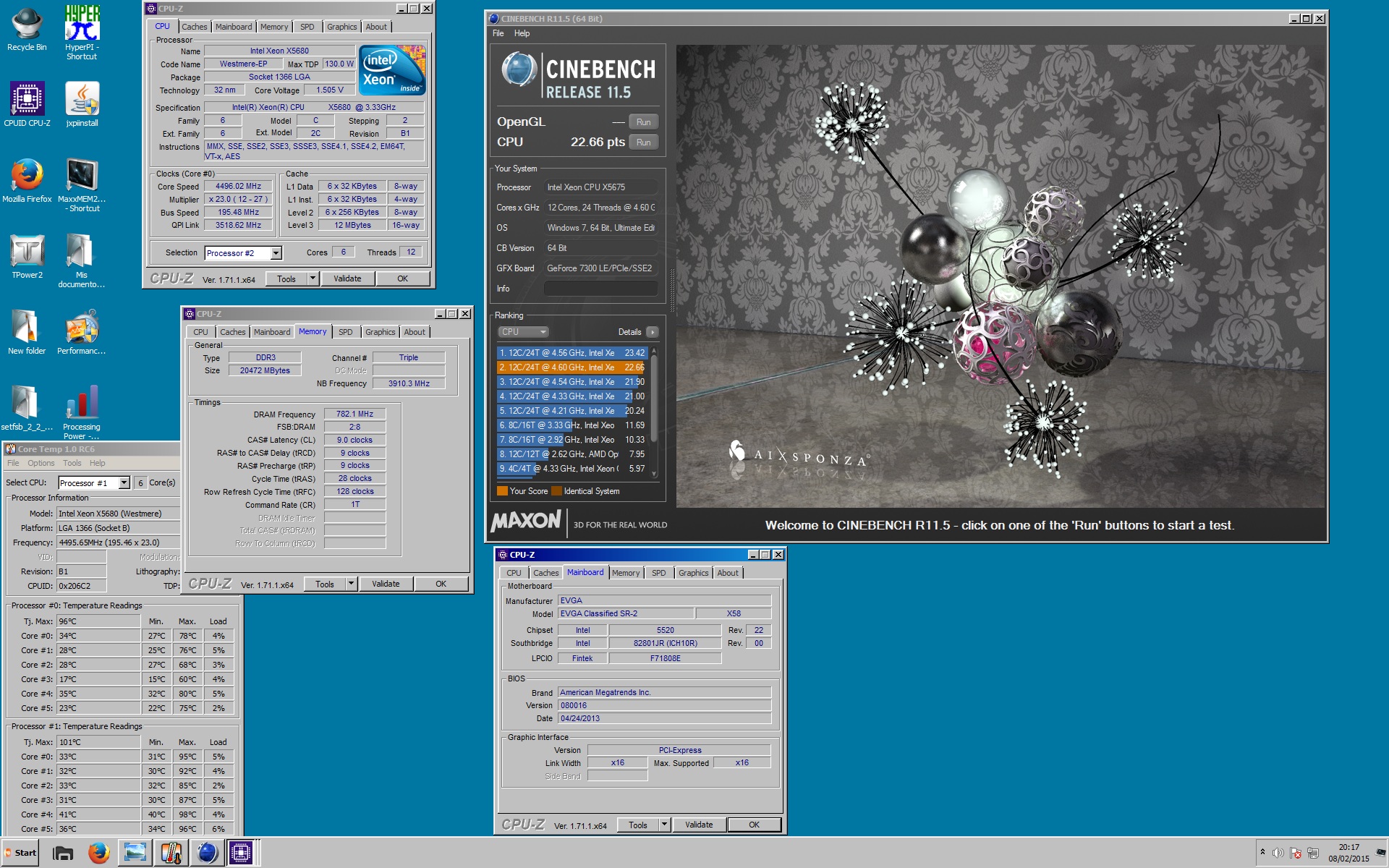This screenshot has height=868, width=1389.
Task: Click the Your Score orange legend swatch
Action: 502,491
